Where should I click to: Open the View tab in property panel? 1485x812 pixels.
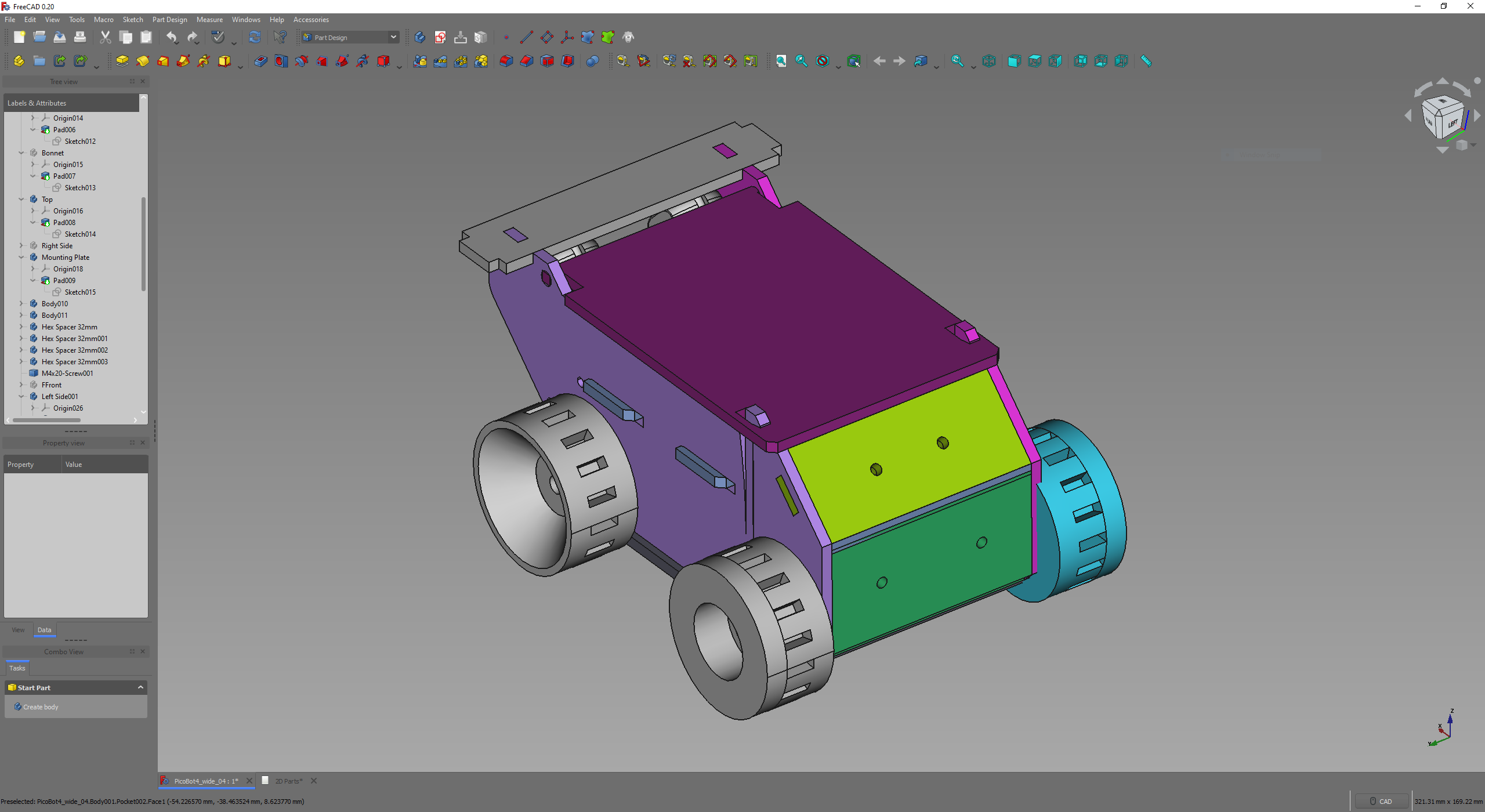18,630
